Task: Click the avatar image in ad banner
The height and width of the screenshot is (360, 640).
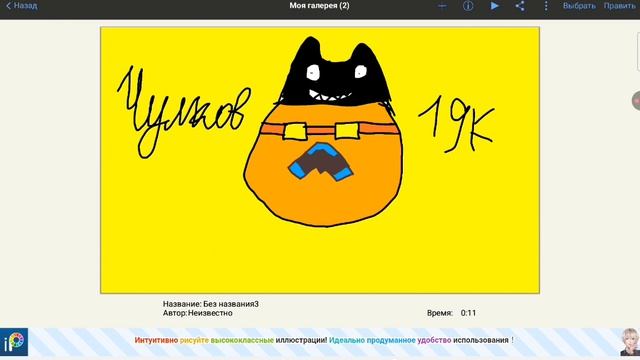Action: pyautogui.click(x=630, y=342)
